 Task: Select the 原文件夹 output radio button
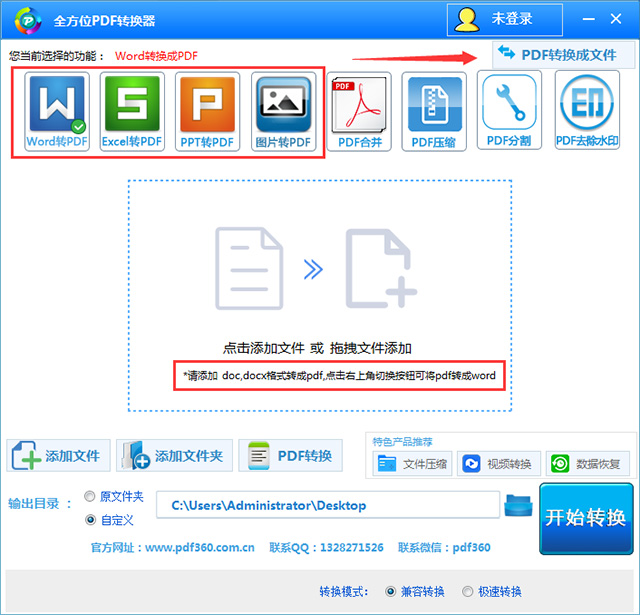[90, 496]
